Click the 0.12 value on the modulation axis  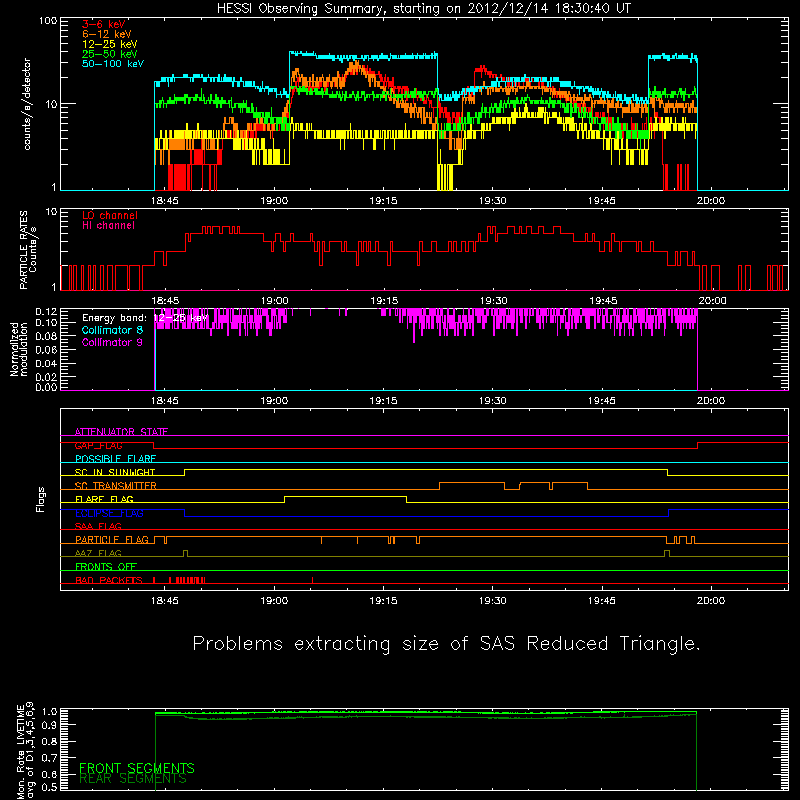point(46,312)
